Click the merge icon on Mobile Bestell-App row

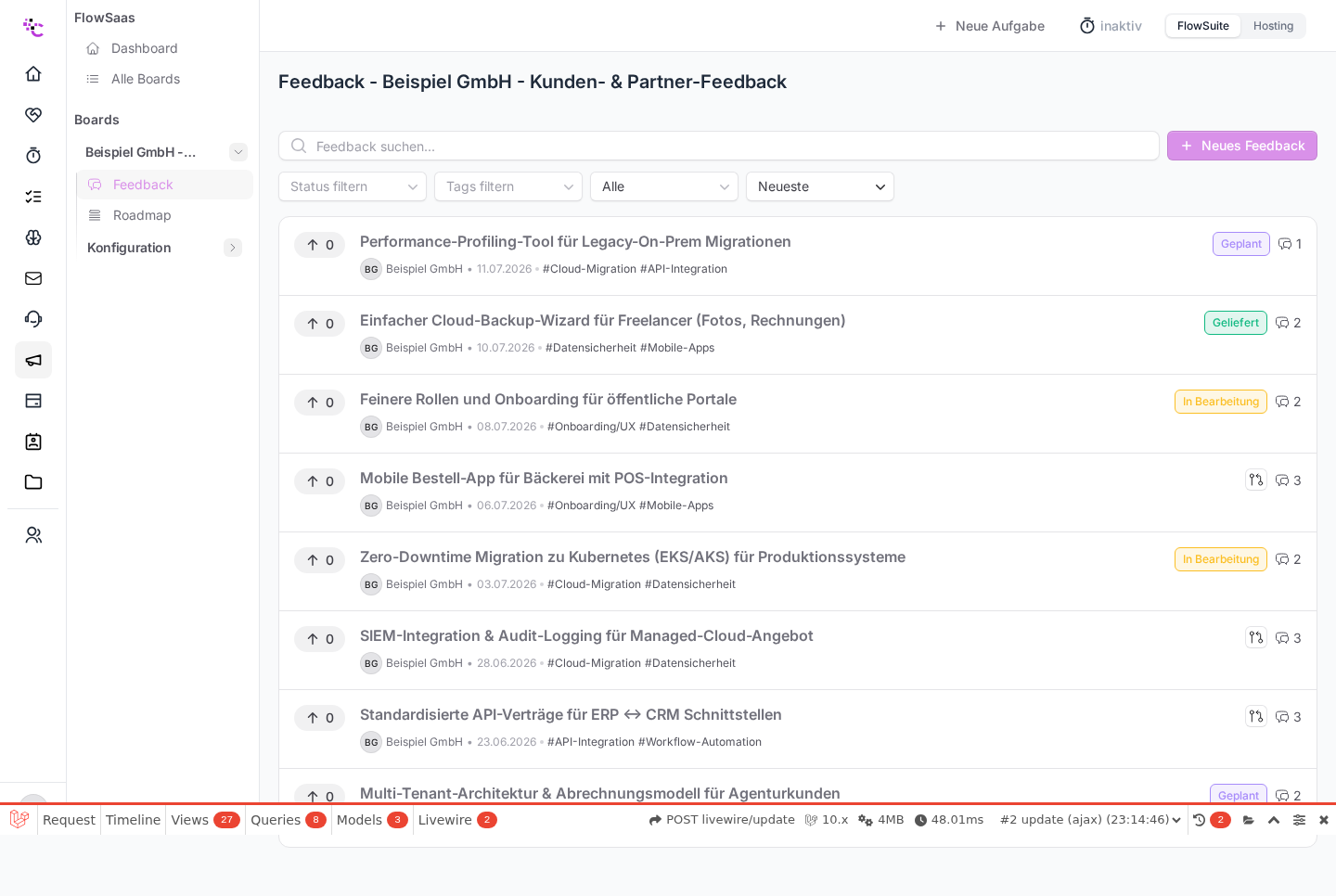point(1256,480)
